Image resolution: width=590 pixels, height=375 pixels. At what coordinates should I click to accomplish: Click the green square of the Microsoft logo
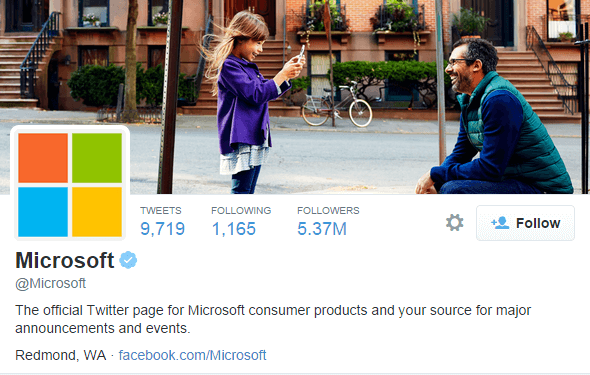click(x=97, y=158)
